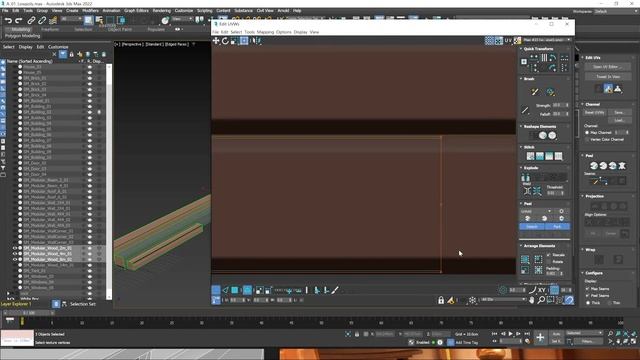Click the Save button in Channel rollout

[x=619, y=112]
